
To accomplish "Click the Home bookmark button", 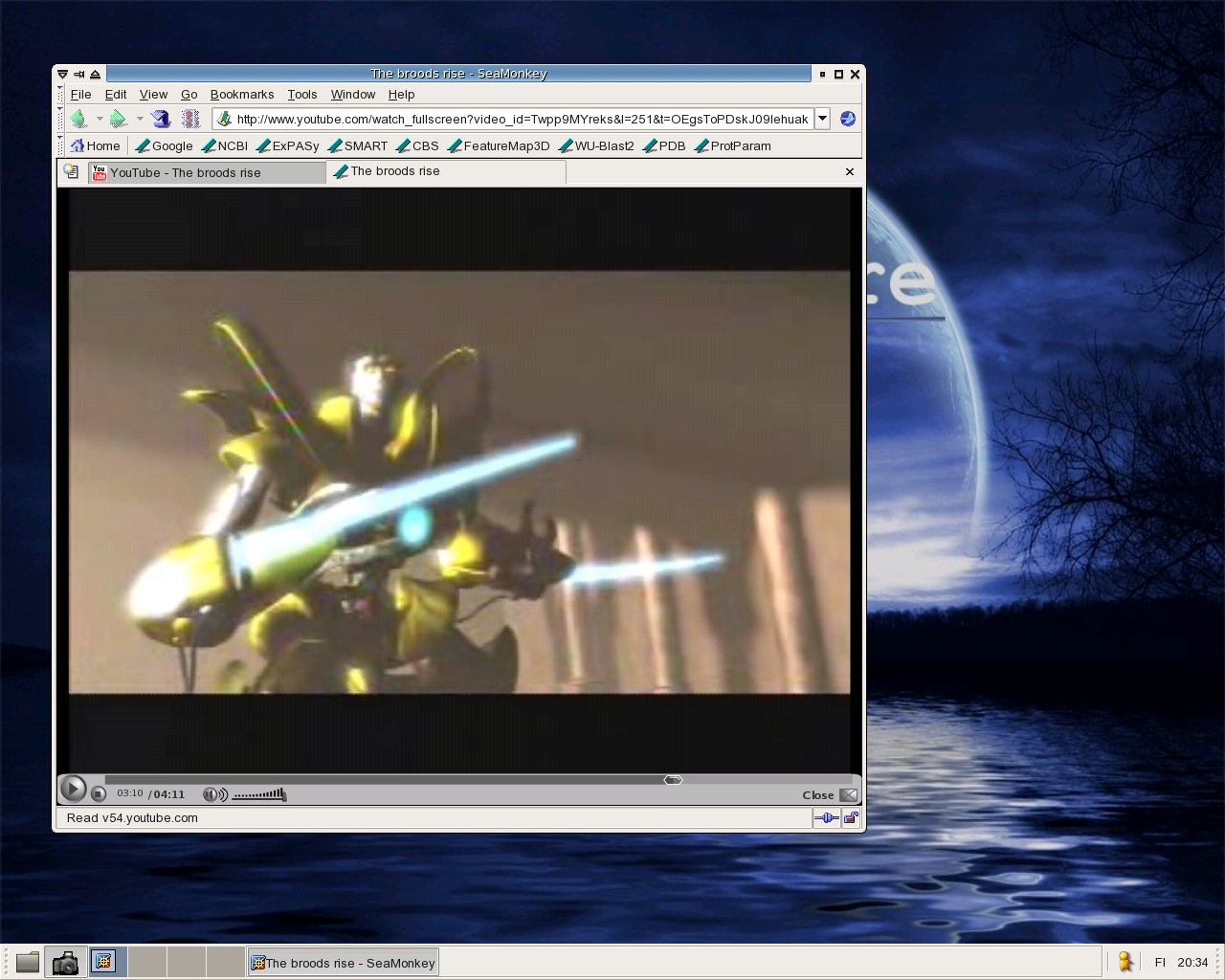I will pyautogui.click(x=96, y=145).
